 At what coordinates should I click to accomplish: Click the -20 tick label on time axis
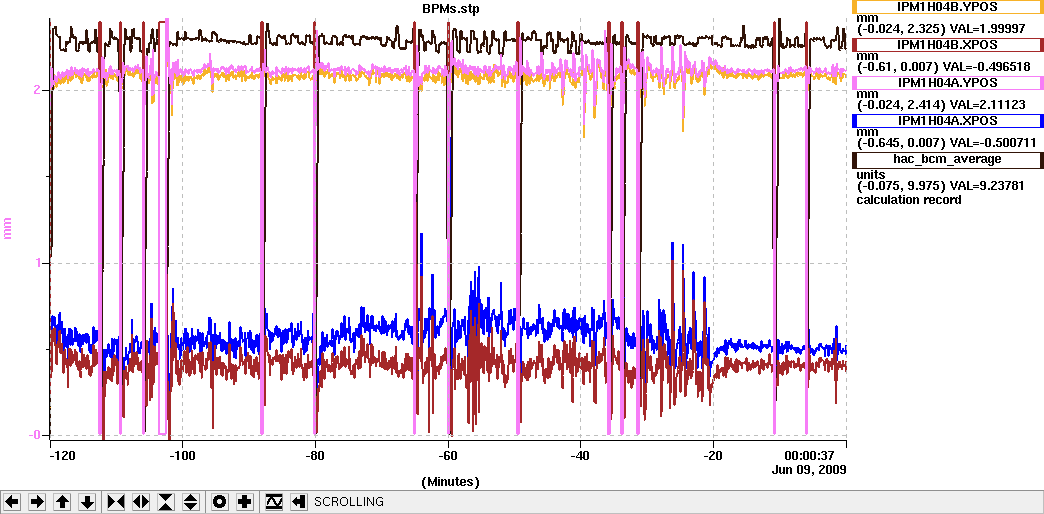(x=713, y=456)
